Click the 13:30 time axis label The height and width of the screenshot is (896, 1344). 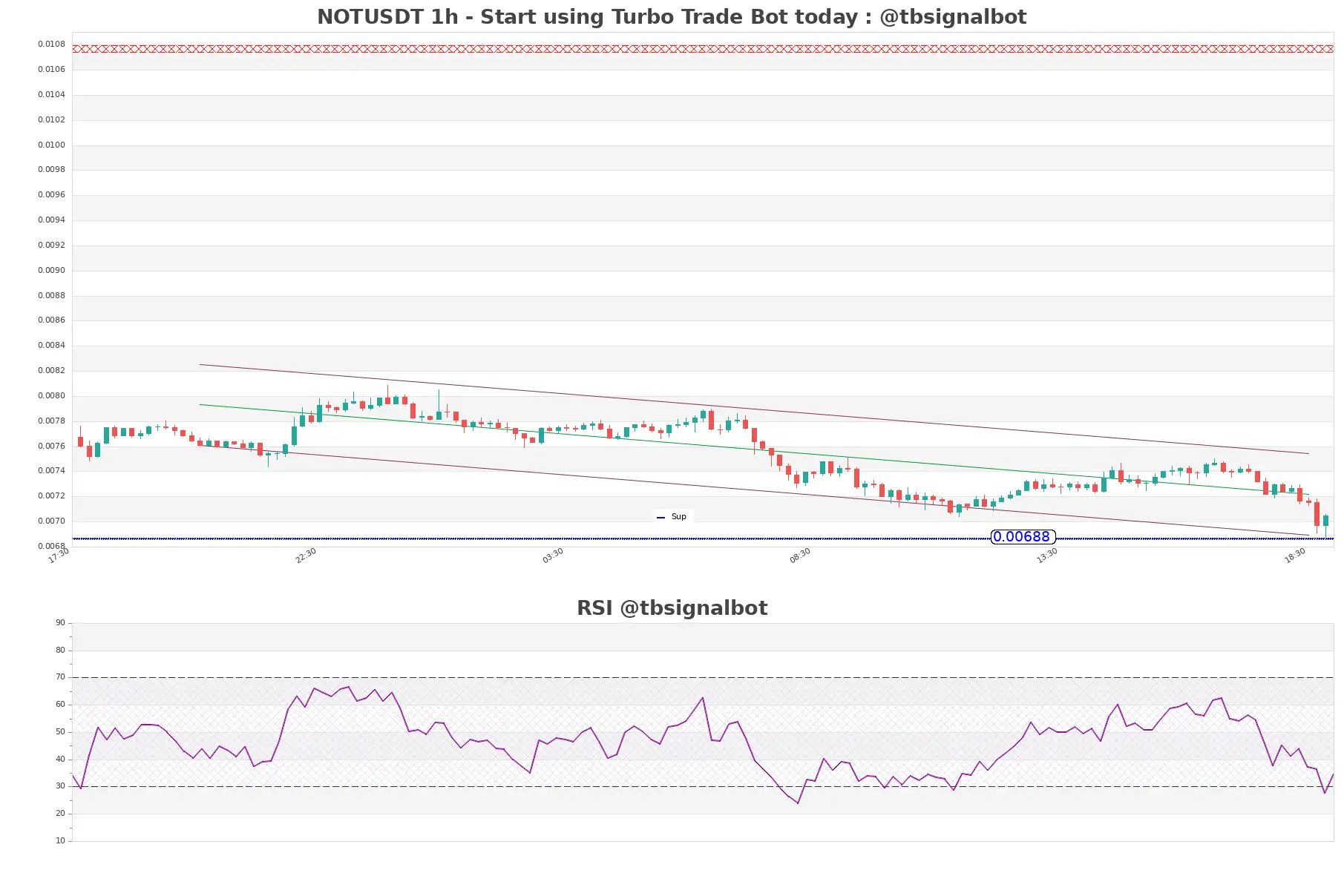pos(1047,556)
